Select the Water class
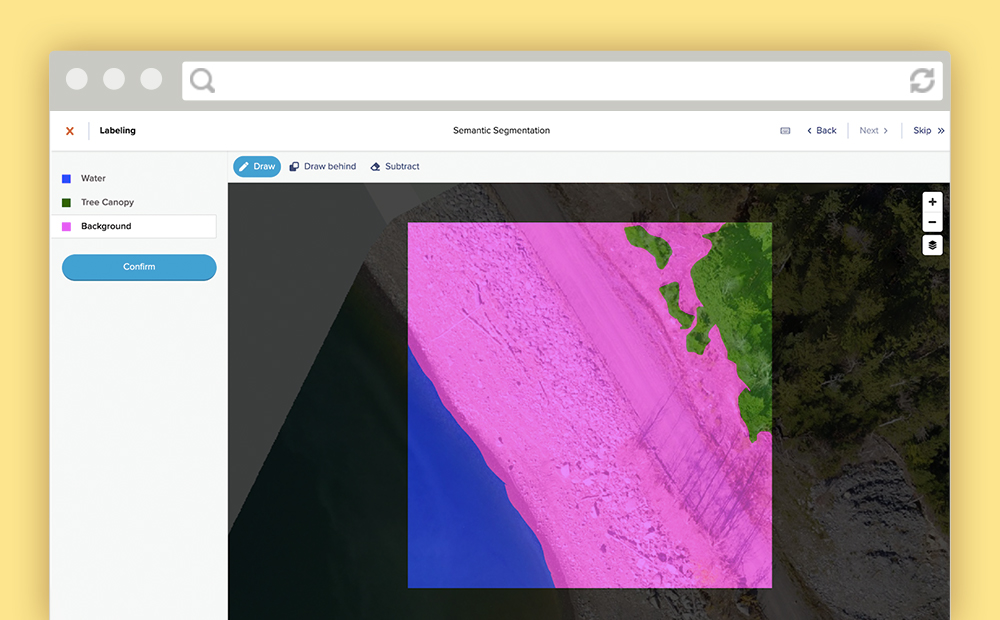Screen dimensions: 1000x620 (x=92, y=178)
